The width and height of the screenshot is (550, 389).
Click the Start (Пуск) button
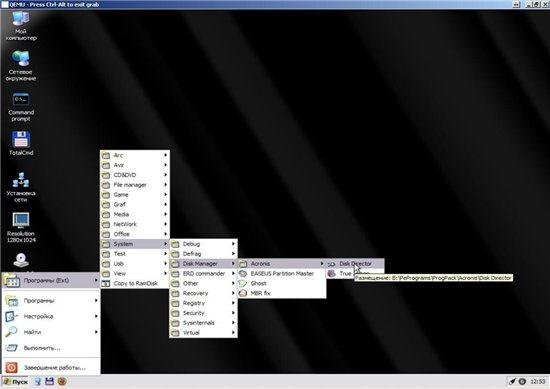[x=15, y=382]
